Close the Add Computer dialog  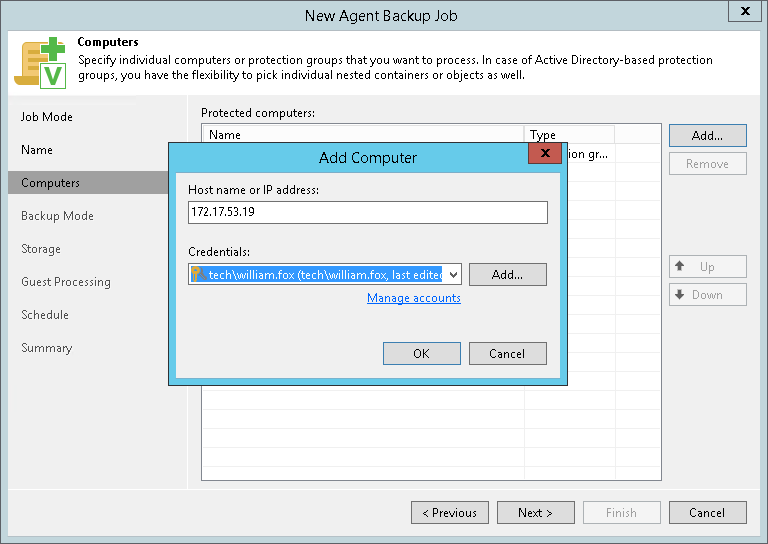tap(544, 154)
